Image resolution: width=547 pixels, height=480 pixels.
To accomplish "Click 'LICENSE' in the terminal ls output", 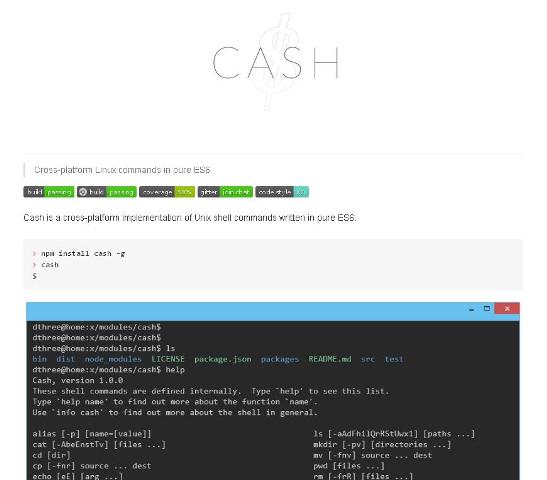I will point(168,359).
